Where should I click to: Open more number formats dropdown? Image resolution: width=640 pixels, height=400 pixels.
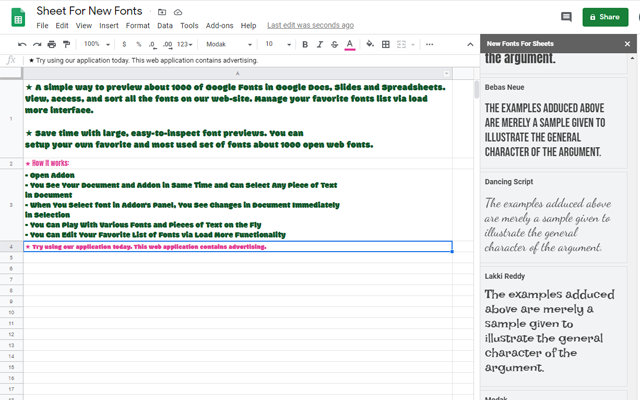point(184,44)
